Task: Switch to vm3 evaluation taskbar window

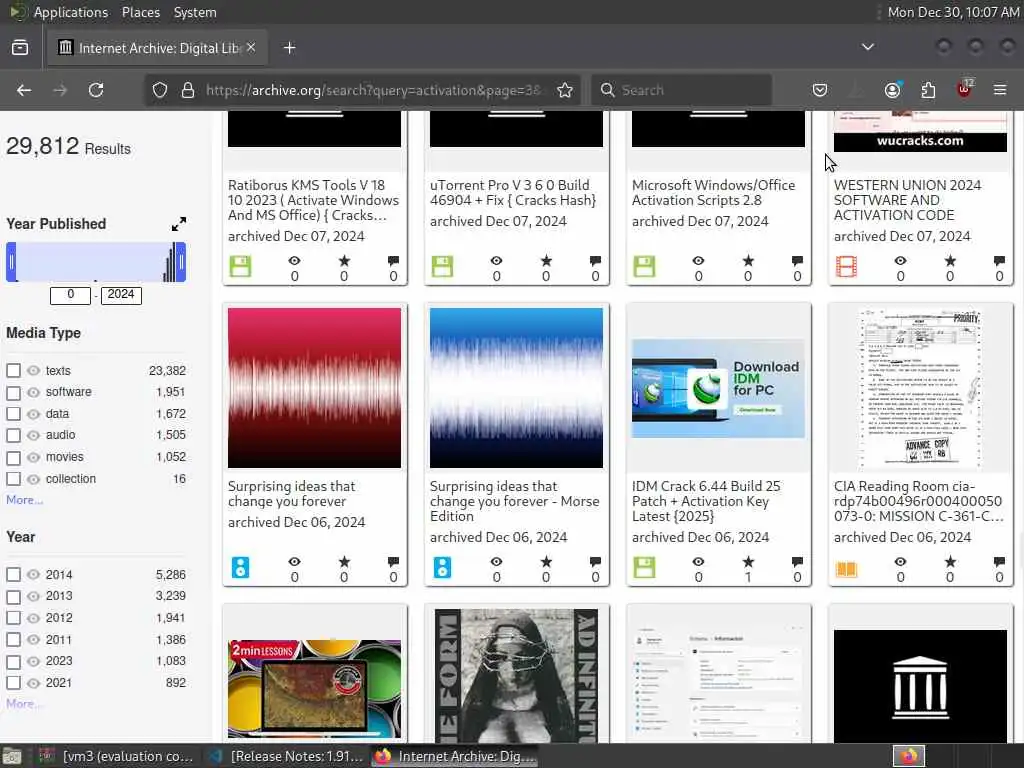Action: click(116, 756)
